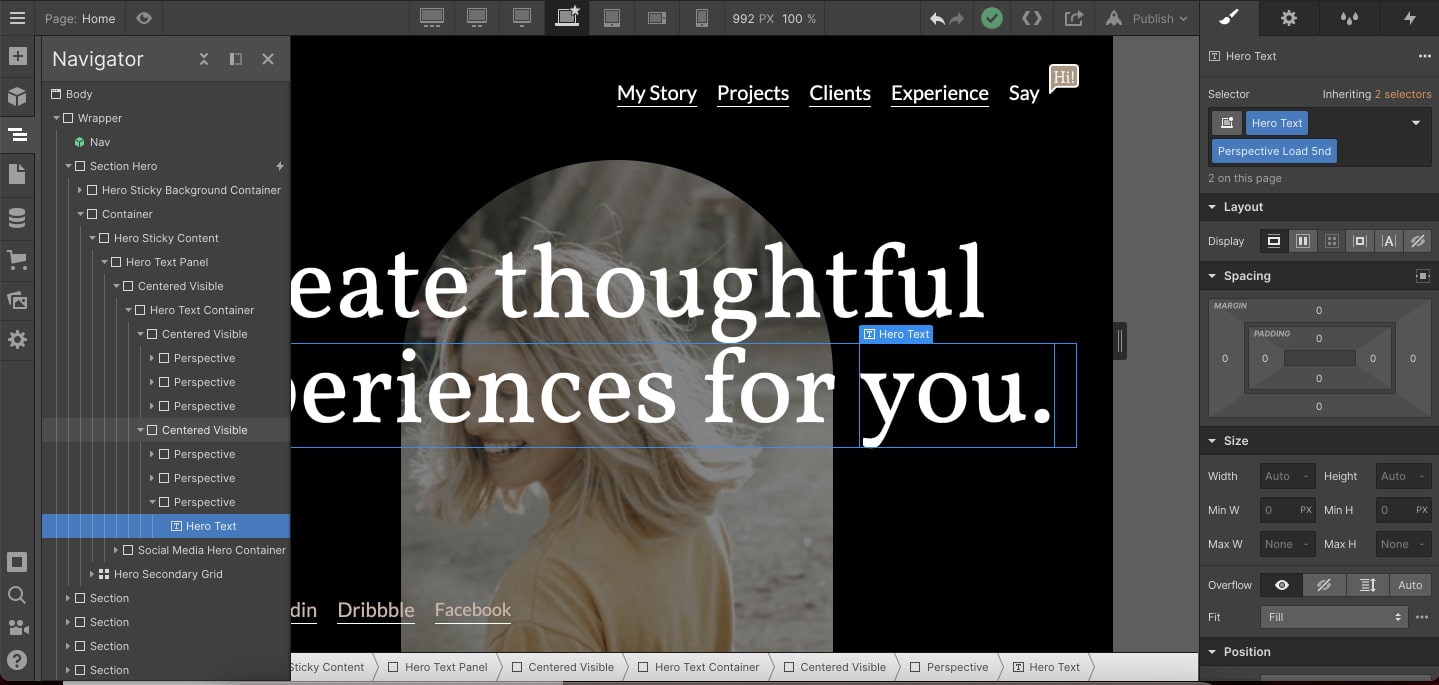The height and width of the screenshot is (685, 1439).
Task: Open the Ecommerce cart panel
Action: tap(17, 259)
